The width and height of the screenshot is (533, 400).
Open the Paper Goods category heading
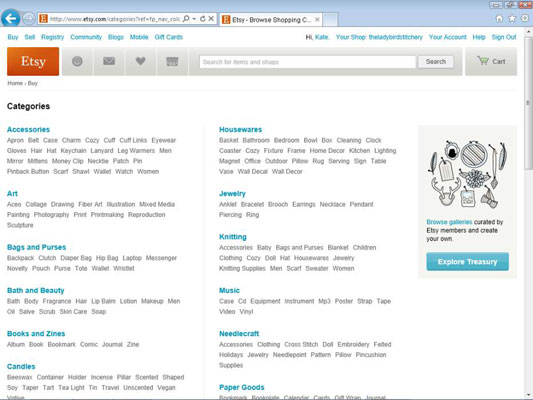pyautogui.click(x=242, y=387)
